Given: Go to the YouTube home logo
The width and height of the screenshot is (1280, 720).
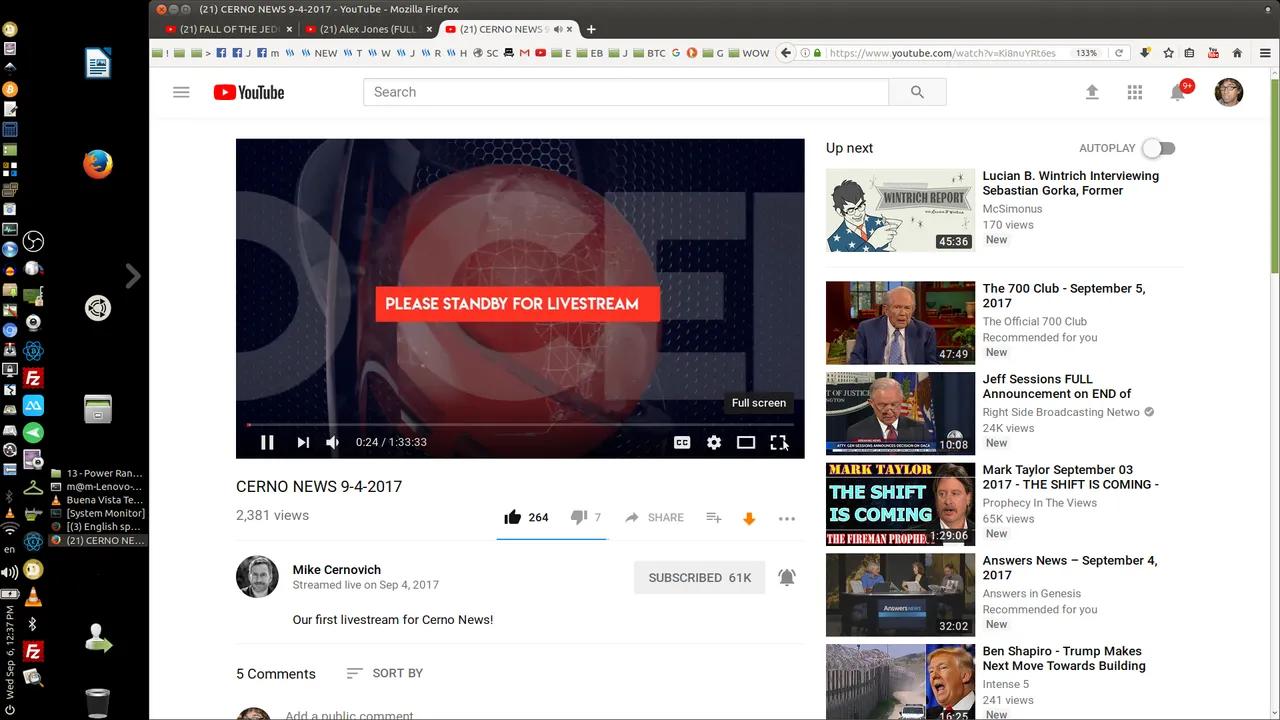Looking at the screenshot, I should pos(249,92).
